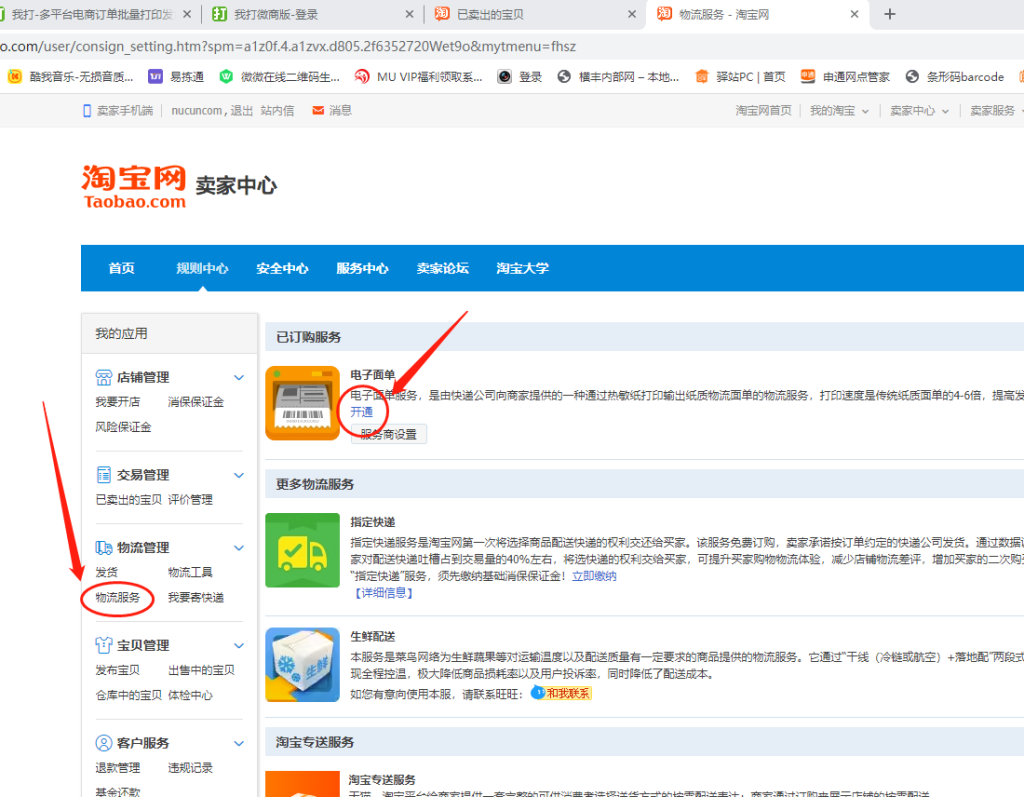Image resolution: width=1024 pixels, height=797 pixels.
Task: Click the 指定快递 green truck icon
Action: point(303,550)
